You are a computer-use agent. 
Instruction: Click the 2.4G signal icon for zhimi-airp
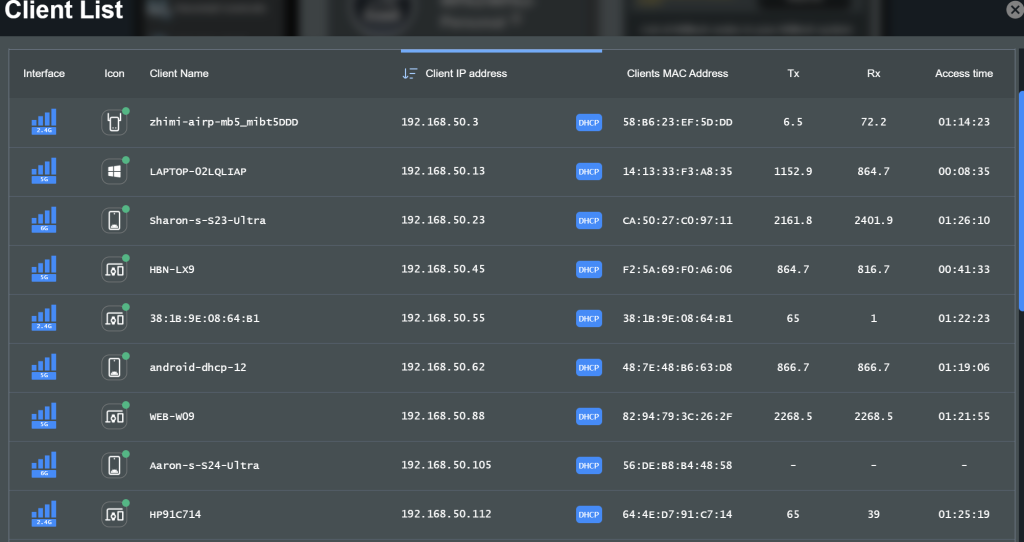[43, 122]
